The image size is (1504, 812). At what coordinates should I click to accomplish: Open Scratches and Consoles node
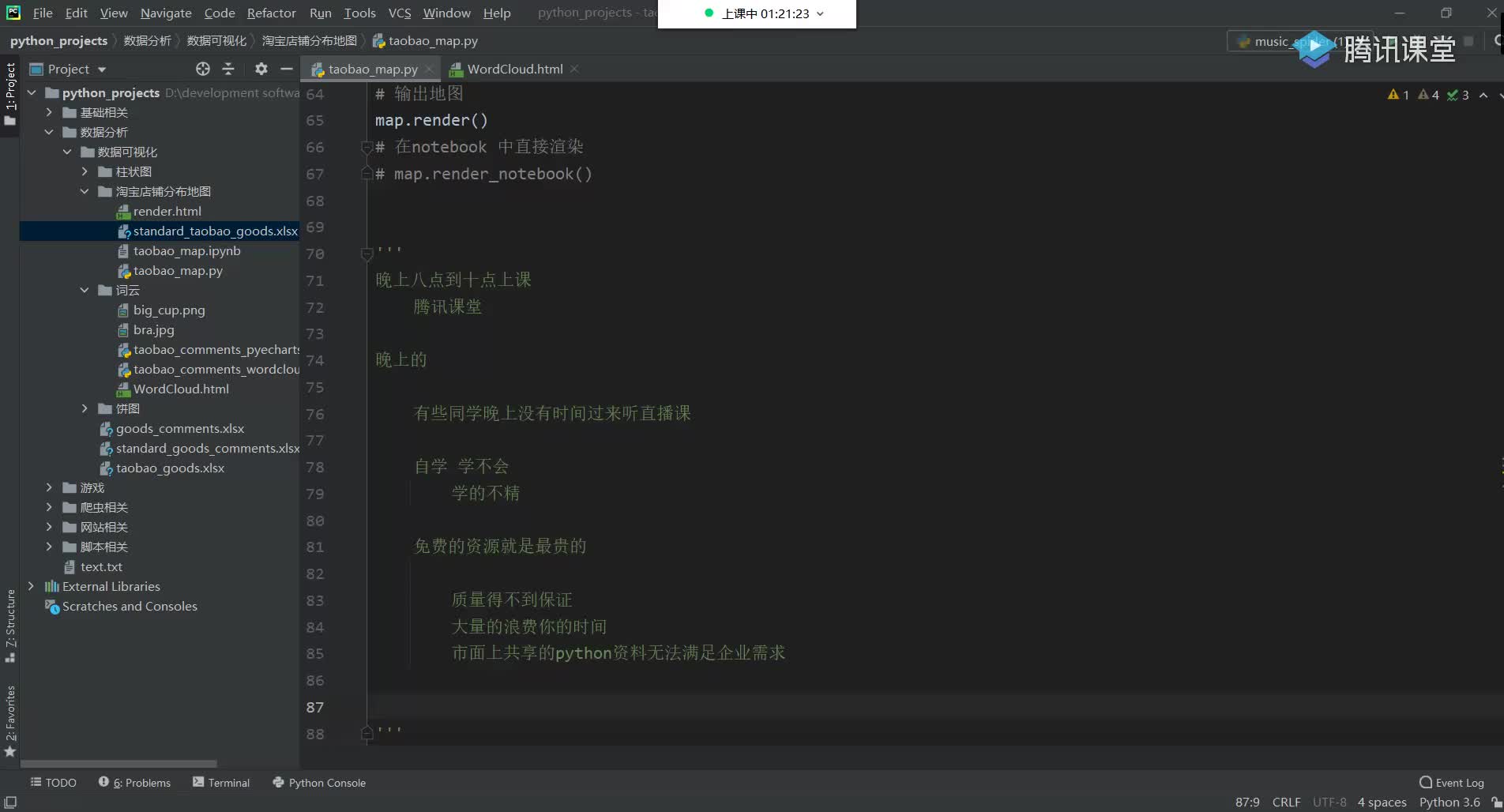(130, 606)
